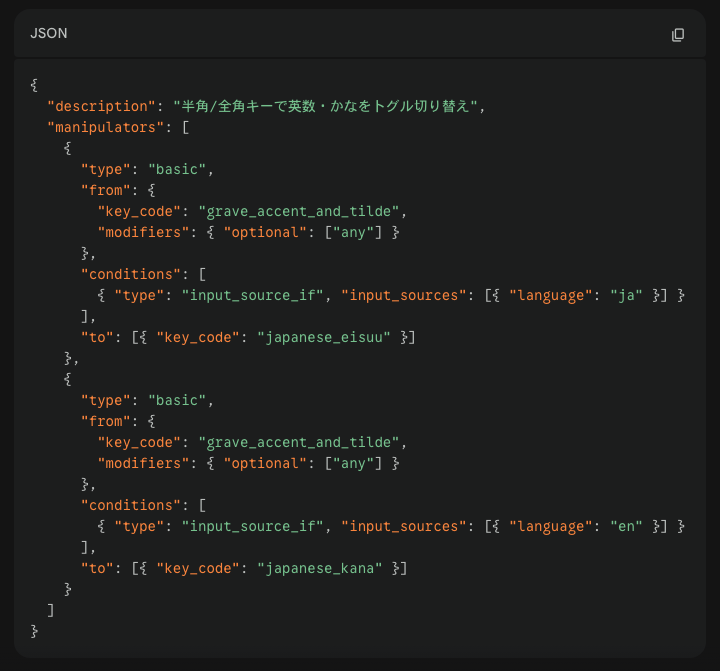Click the JSON language label in header

point(49,34)
